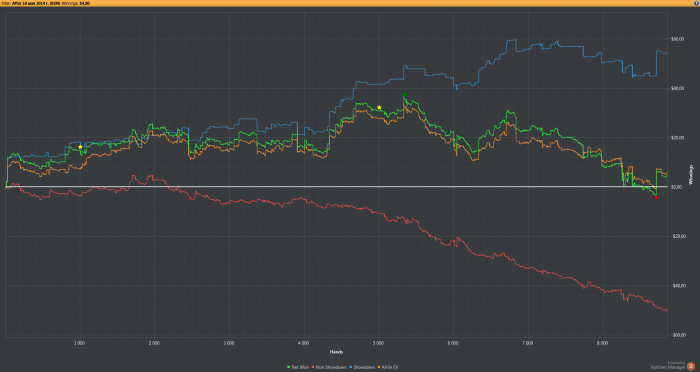Click the -$40,00 axis label
Screen dimensions: 700x372
(x=678, y=286)
